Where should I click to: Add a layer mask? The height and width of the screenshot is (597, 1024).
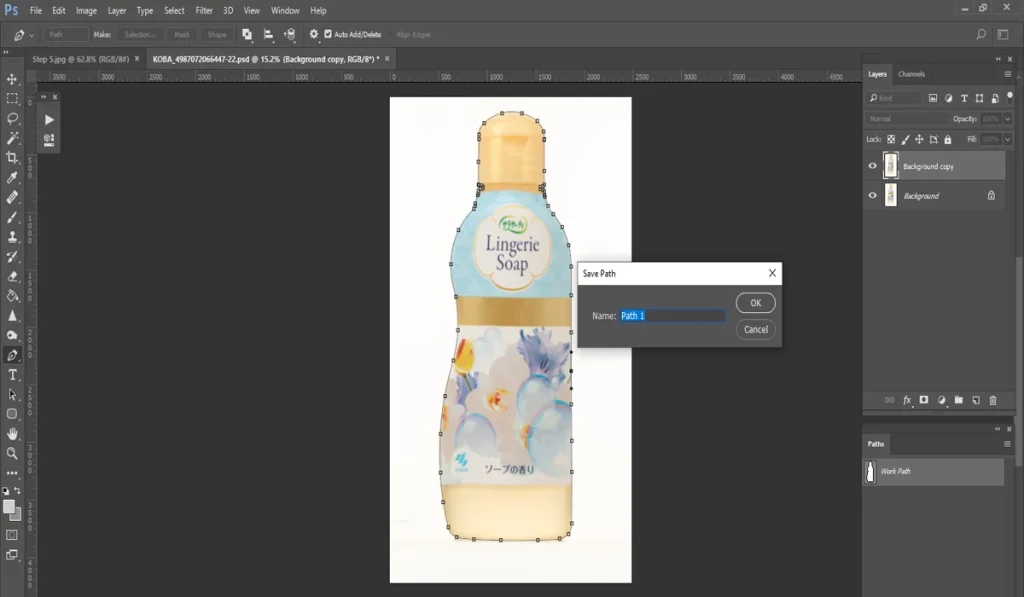pyautogui.click(x=924, y=400)
